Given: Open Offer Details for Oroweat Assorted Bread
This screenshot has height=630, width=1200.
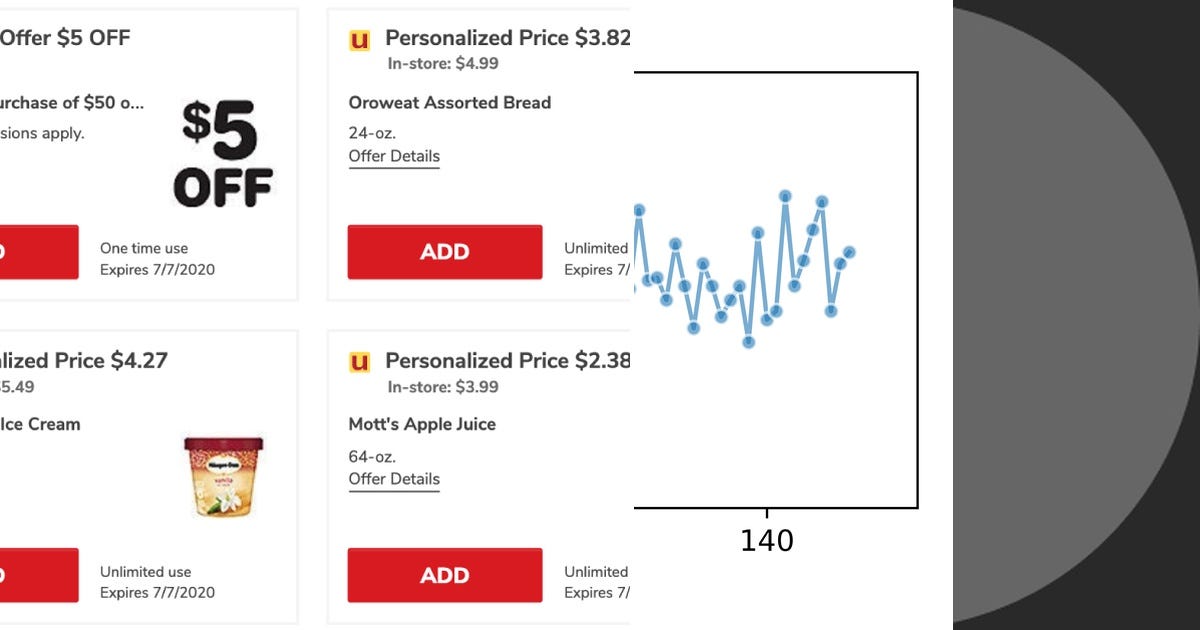Looking at the screenshot, I should tap(393, 156).
